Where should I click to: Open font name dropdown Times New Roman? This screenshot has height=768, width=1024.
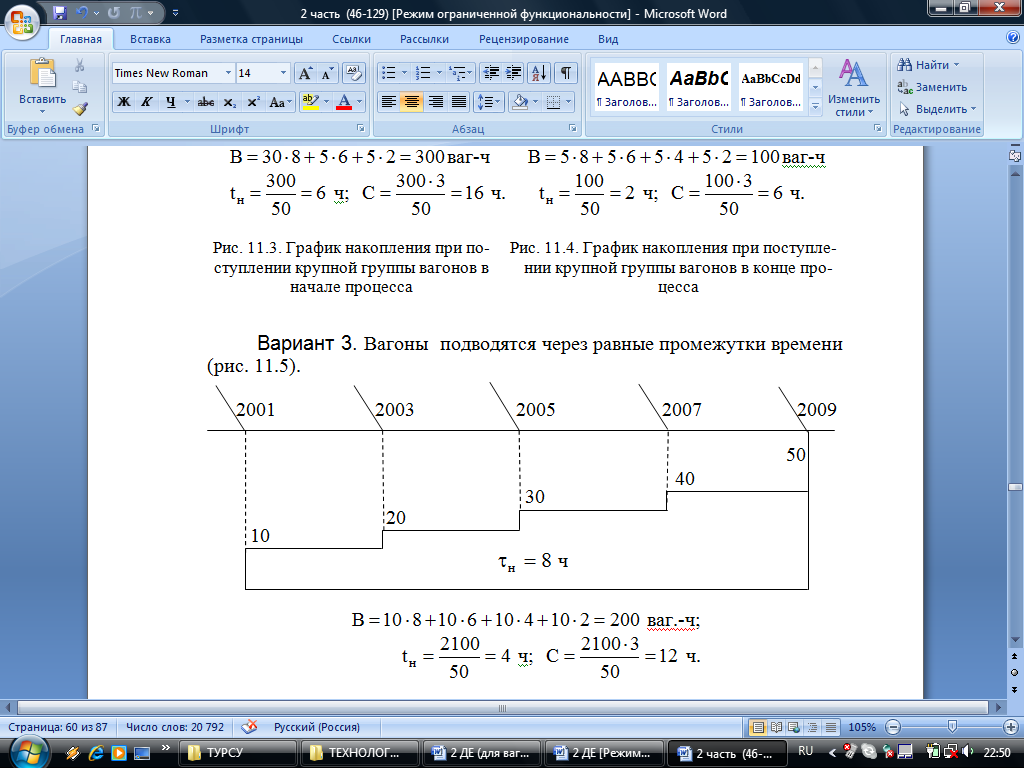[x=228, y=72]
